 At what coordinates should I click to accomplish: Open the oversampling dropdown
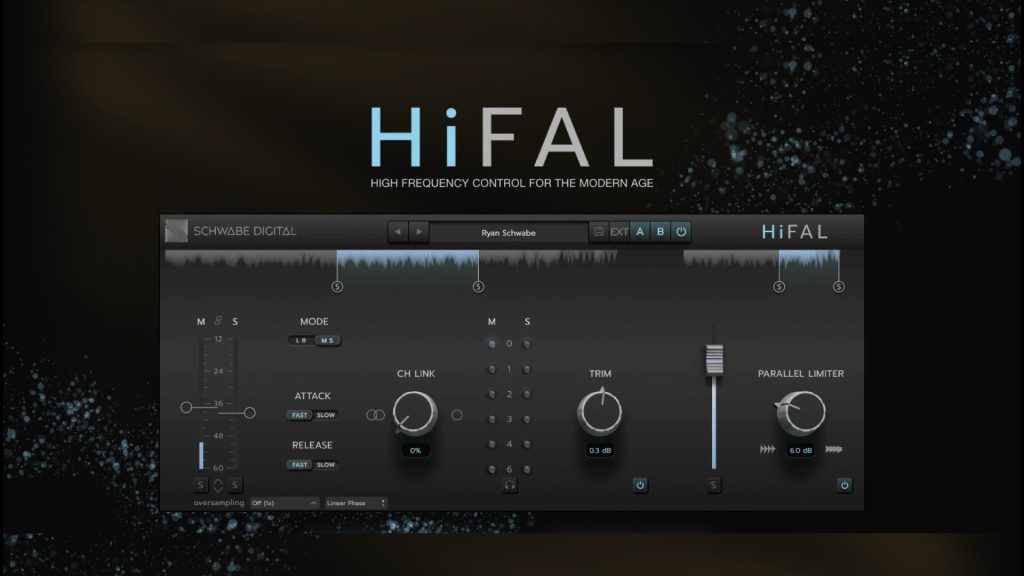click(284, 503)
